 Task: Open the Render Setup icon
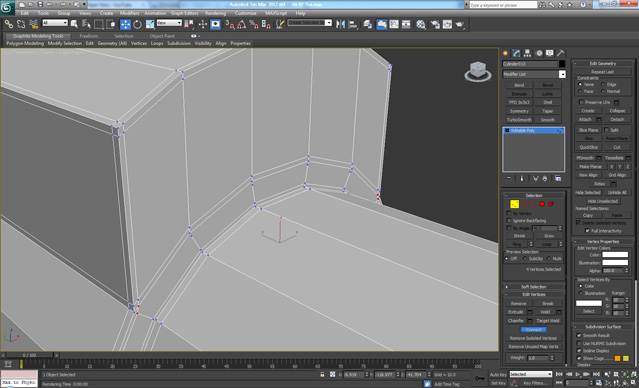435,24
